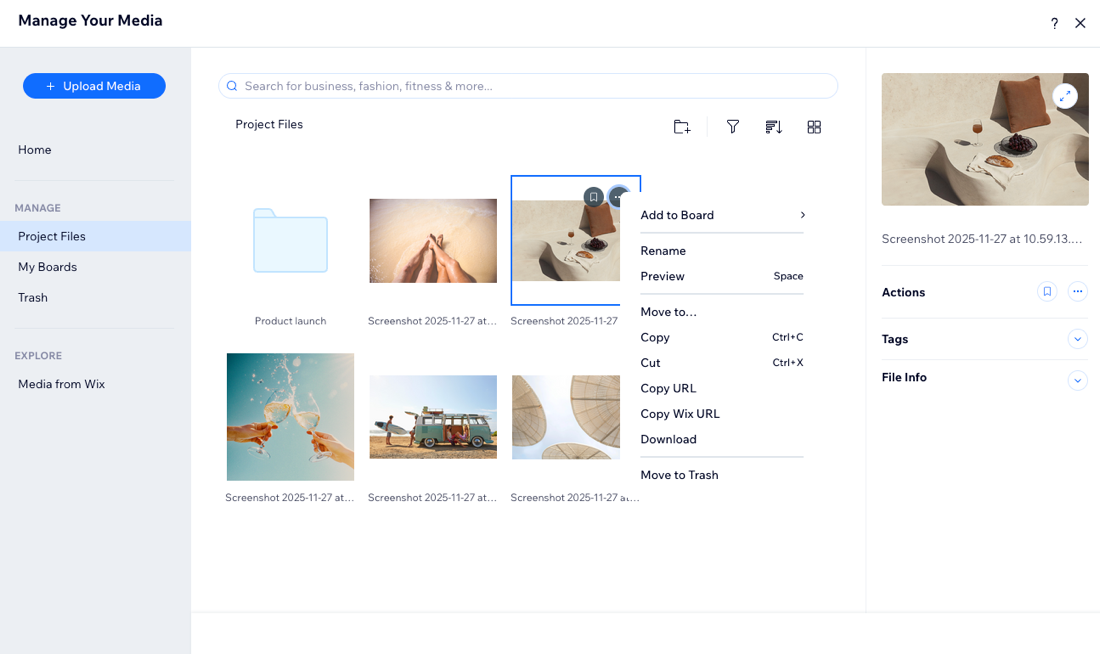
Task: Click the grid view layout icon
Action: [814, 127]
